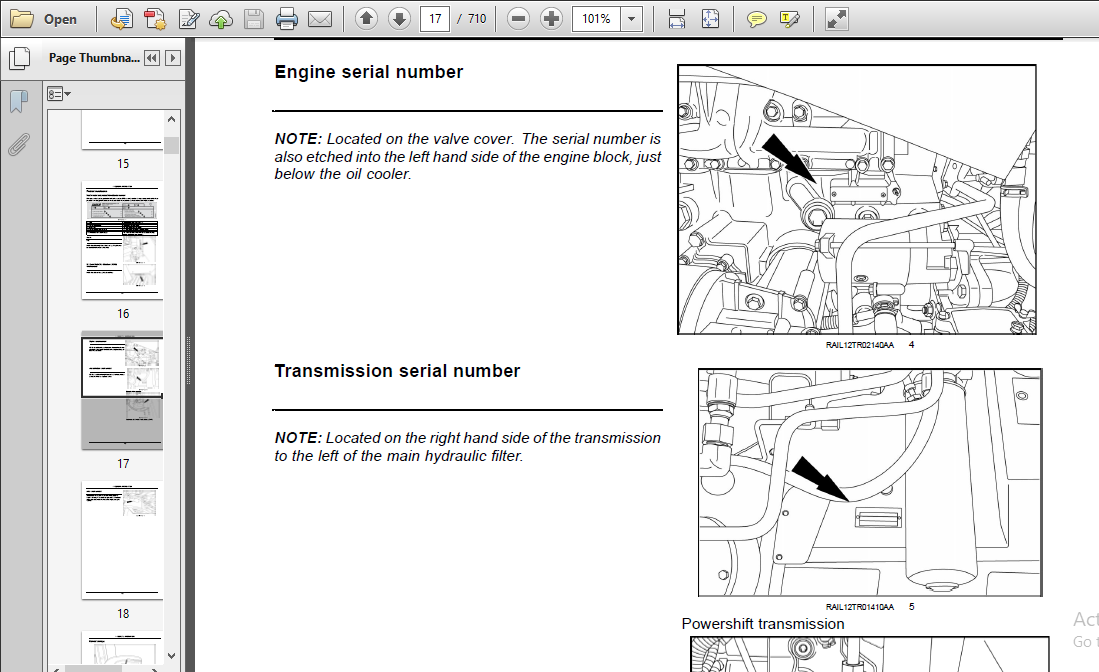Click the Create PDF from file icon
The width and height of the screenshot is (1099, 672).
tap(121, 19)
